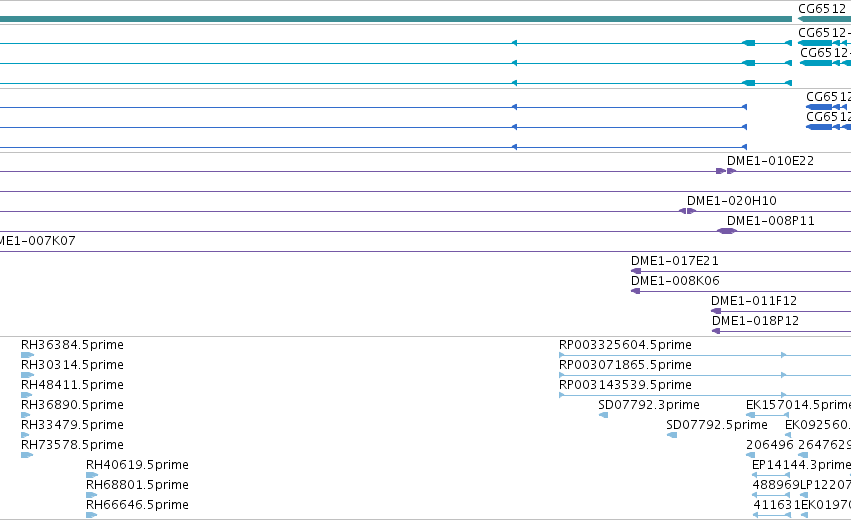Select the DME1-008K06 label
Image resolution: width=851 pixels, height=520 pixels.
coord(675,281)
